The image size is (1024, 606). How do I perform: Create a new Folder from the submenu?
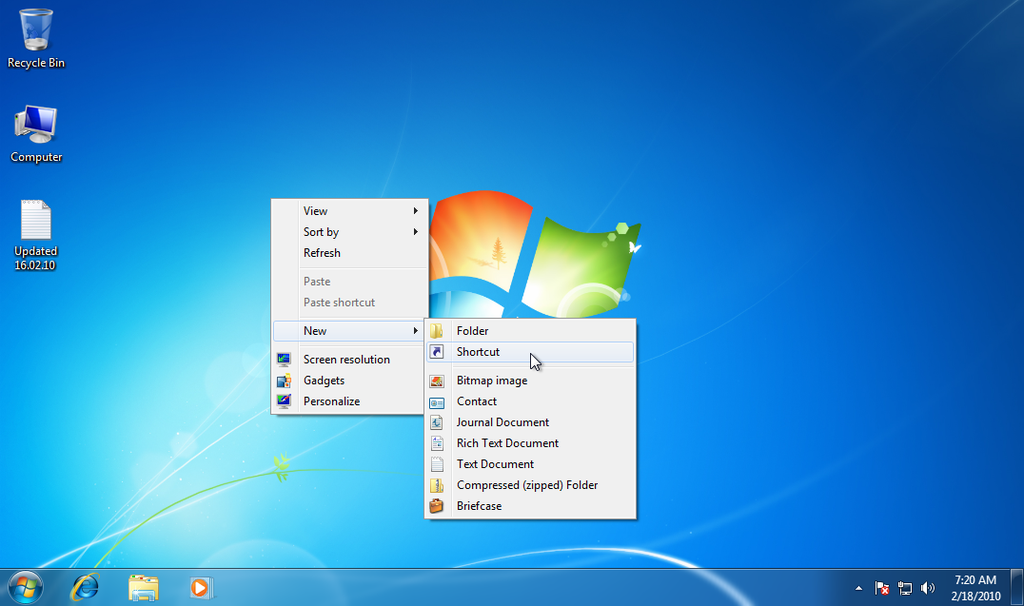click(472, 331)
